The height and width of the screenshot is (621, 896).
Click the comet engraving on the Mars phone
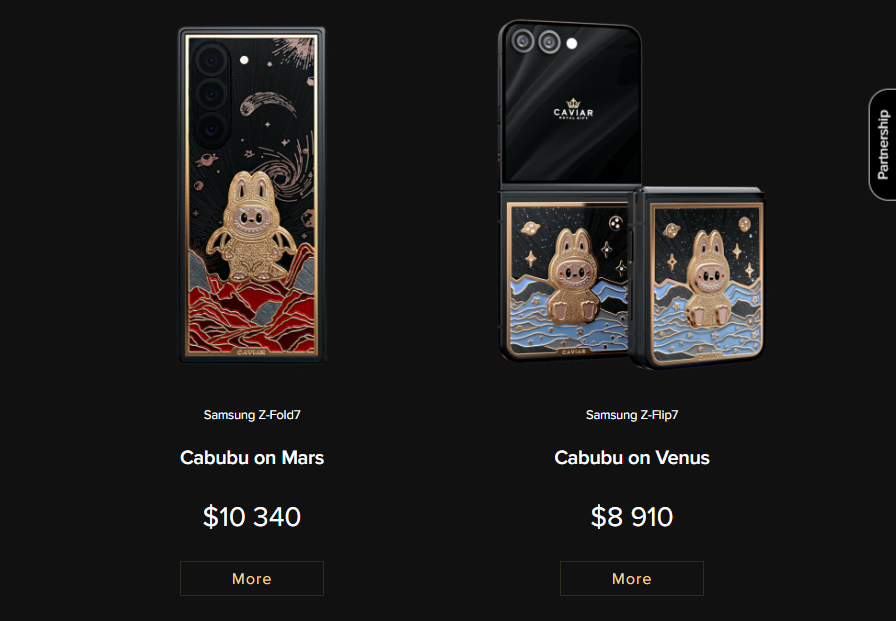[267, 105]
